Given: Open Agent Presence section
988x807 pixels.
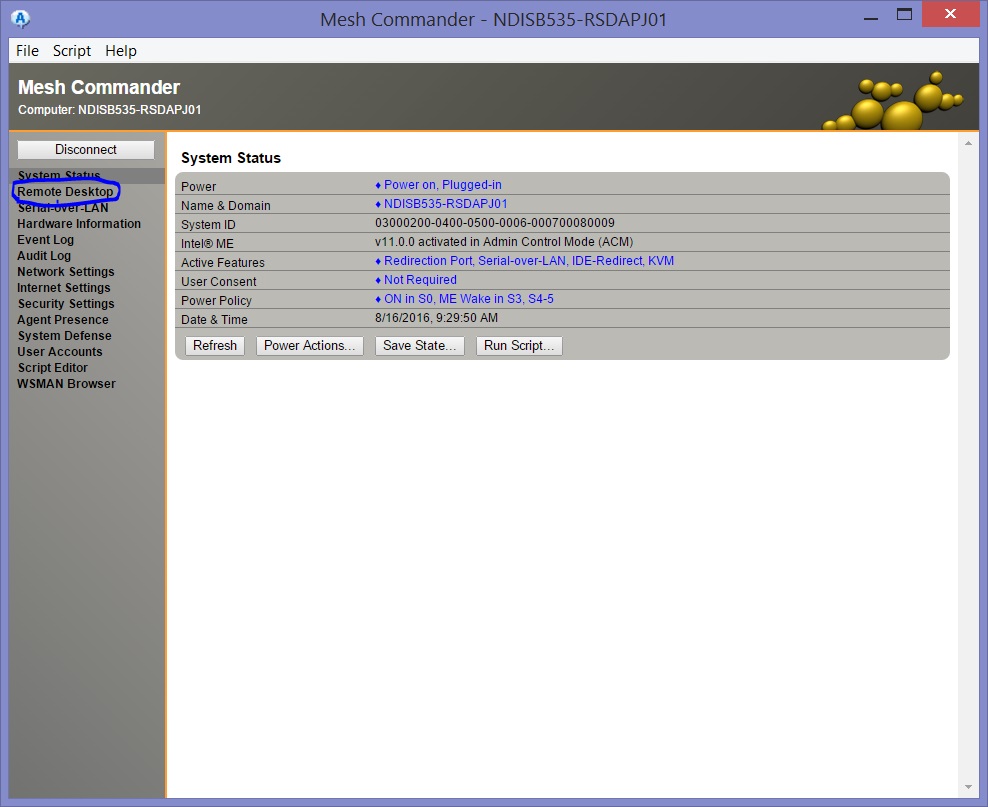Looking at the screenshot, I should [62, 320].
